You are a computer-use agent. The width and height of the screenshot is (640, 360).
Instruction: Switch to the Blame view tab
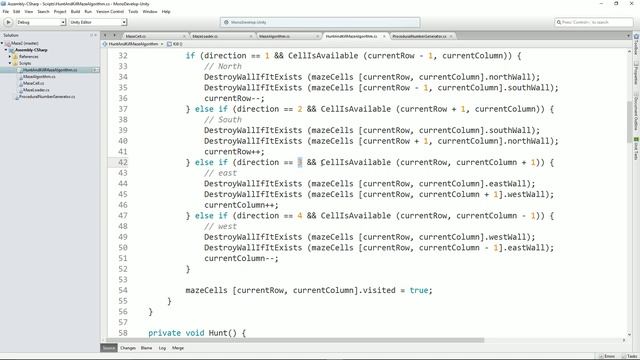pos(147,348)
